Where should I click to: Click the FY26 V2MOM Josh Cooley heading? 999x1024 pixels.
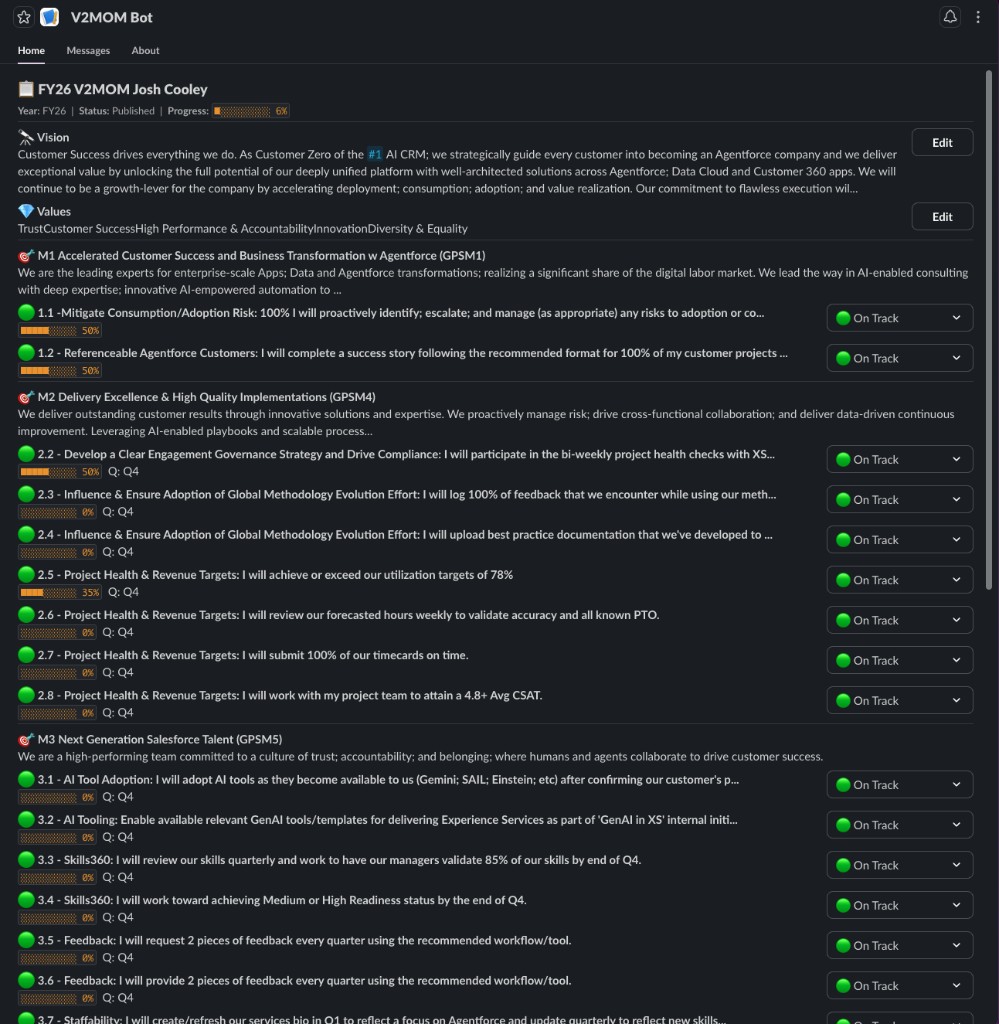[x=122, y=89]
